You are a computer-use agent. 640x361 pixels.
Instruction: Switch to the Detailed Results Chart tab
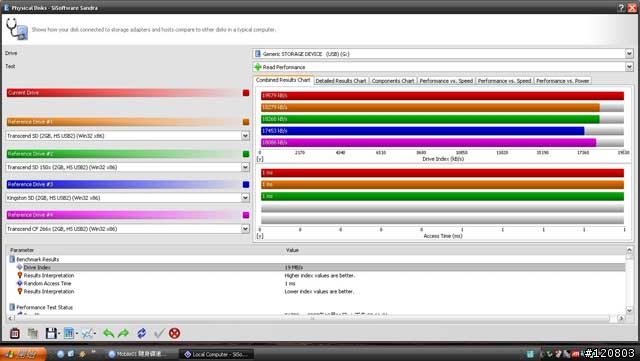coord(341,81)
